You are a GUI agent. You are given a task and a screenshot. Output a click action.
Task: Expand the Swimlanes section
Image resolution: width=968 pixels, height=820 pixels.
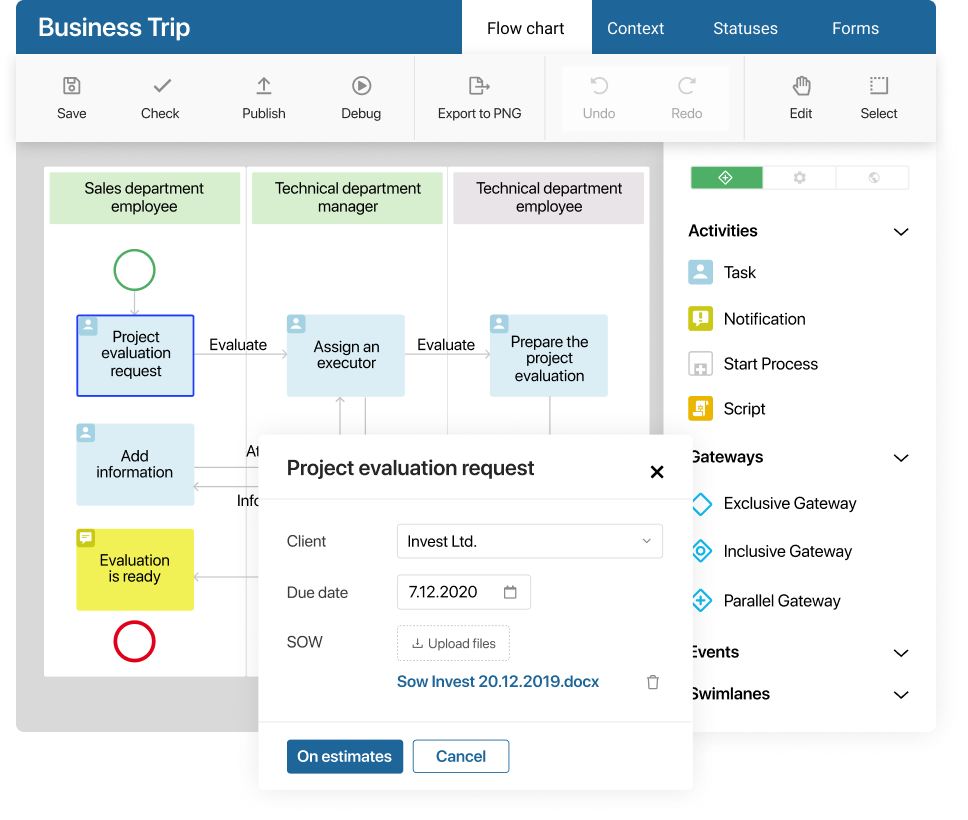click(900, 694)
